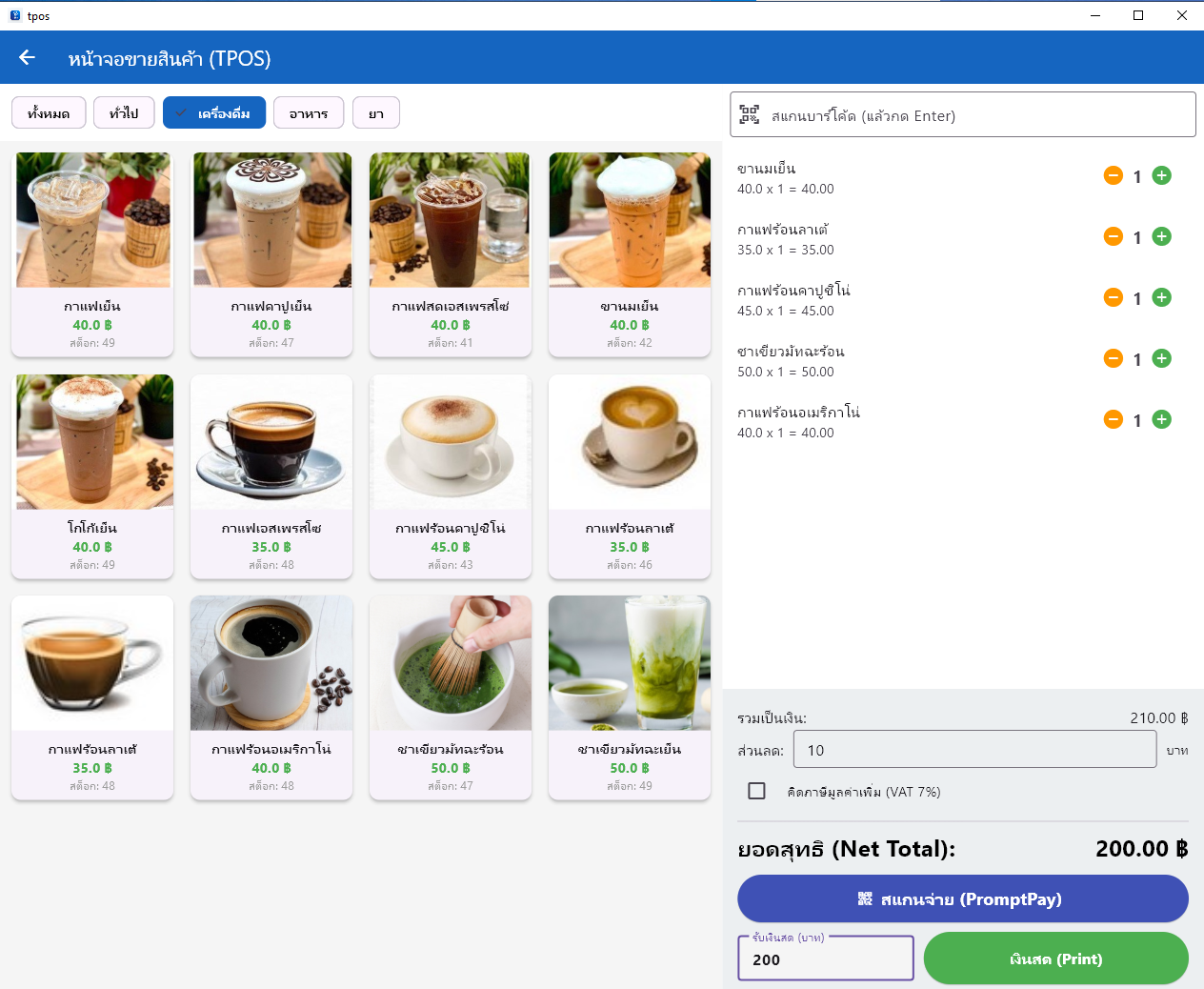Pay with สแกนจ่าย (PromptPay) button

click(x=963, y=898)
